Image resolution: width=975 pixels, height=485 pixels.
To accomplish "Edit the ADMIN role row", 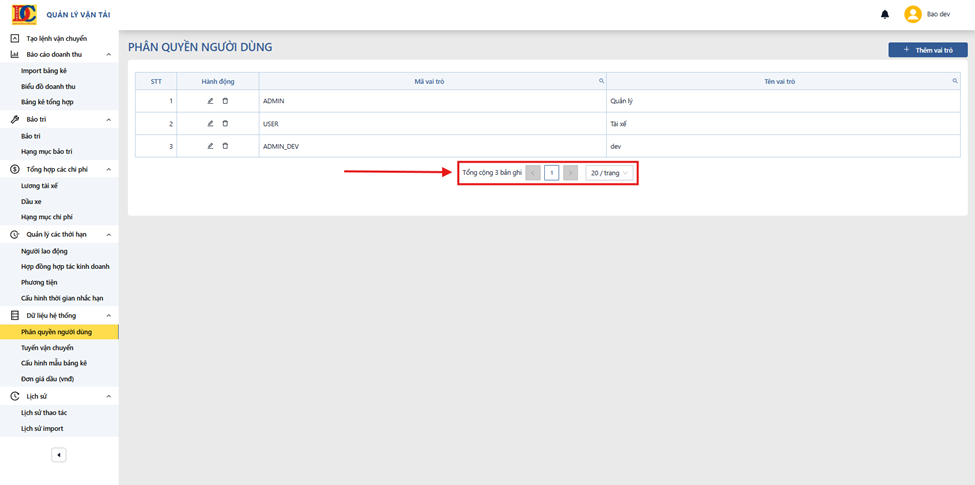I will 210,101.
